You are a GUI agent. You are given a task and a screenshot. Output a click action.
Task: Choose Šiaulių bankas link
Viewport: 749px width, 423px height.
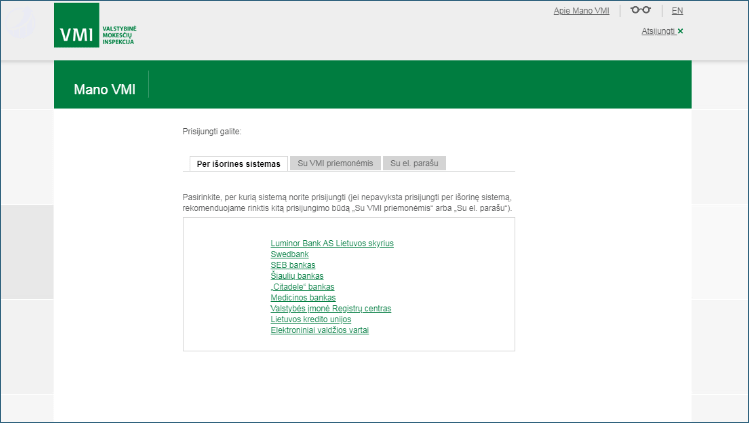[297, 276]
